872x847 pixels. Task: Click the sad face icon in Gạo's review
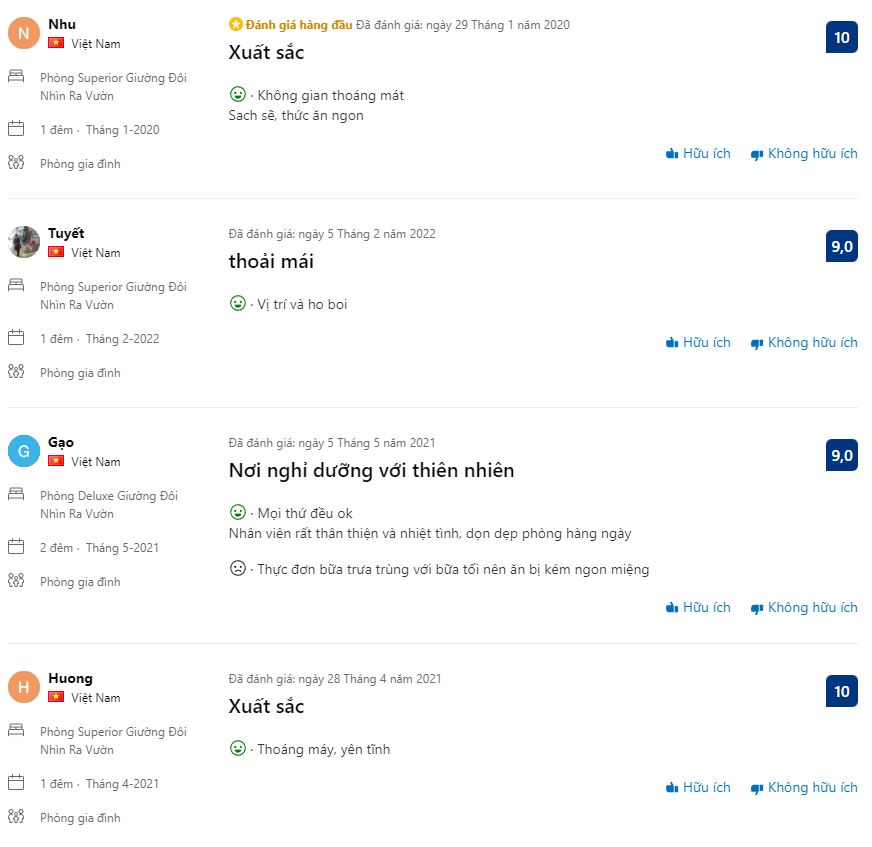tap(238, 569)
